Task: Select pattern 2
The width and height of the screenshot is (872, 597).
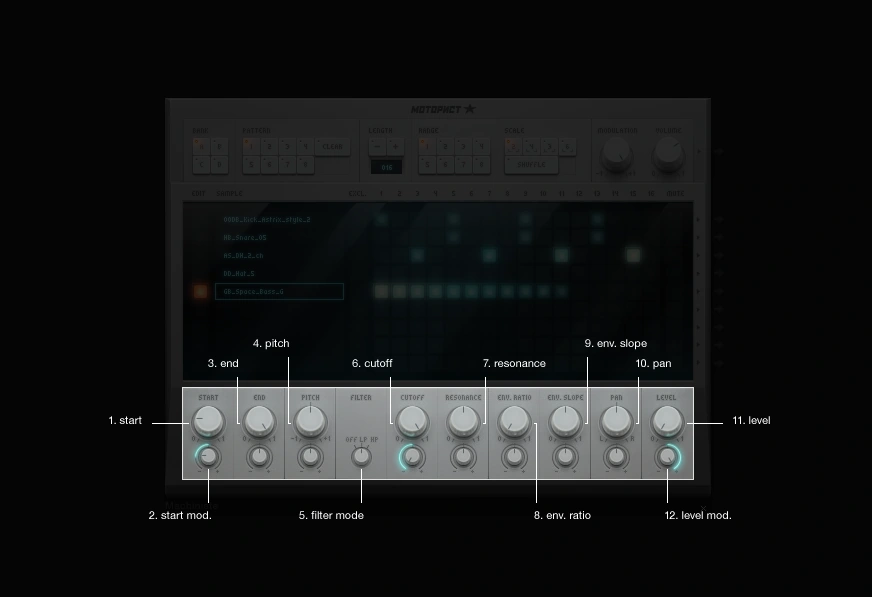Action: (x=269, y=147)
